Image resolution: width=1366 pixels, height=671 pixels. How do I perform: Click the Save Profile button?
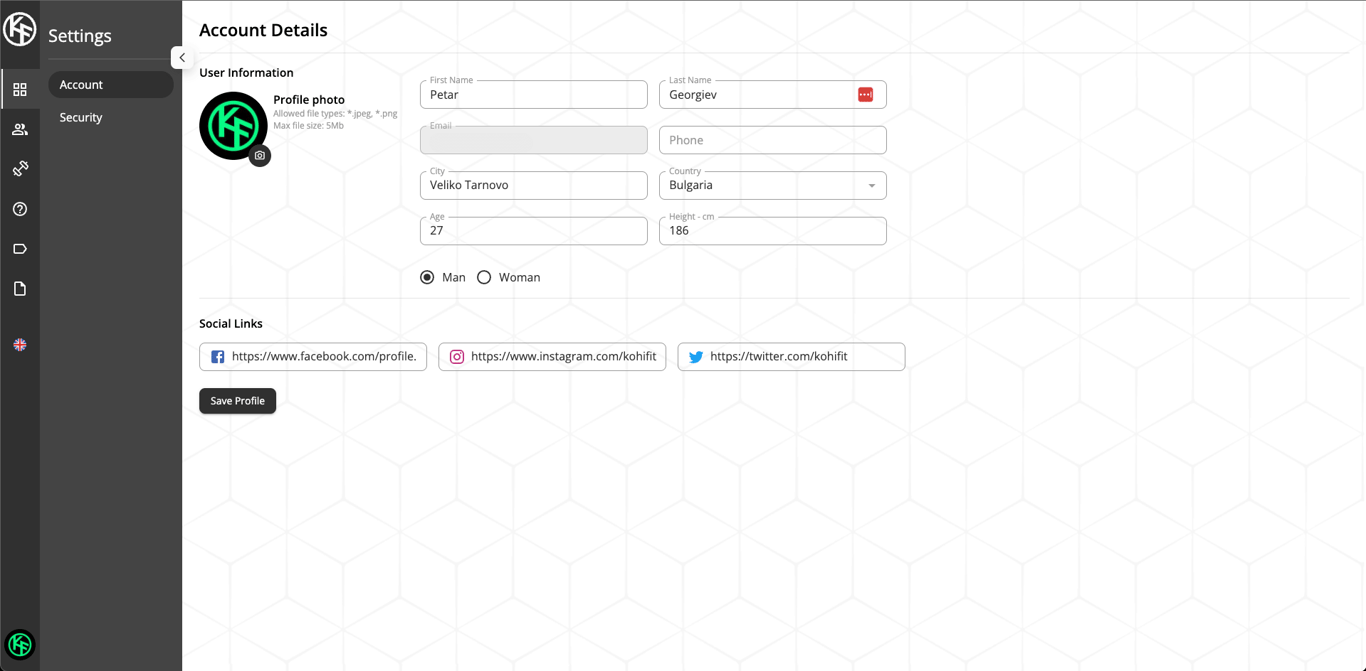coord(237,400)
